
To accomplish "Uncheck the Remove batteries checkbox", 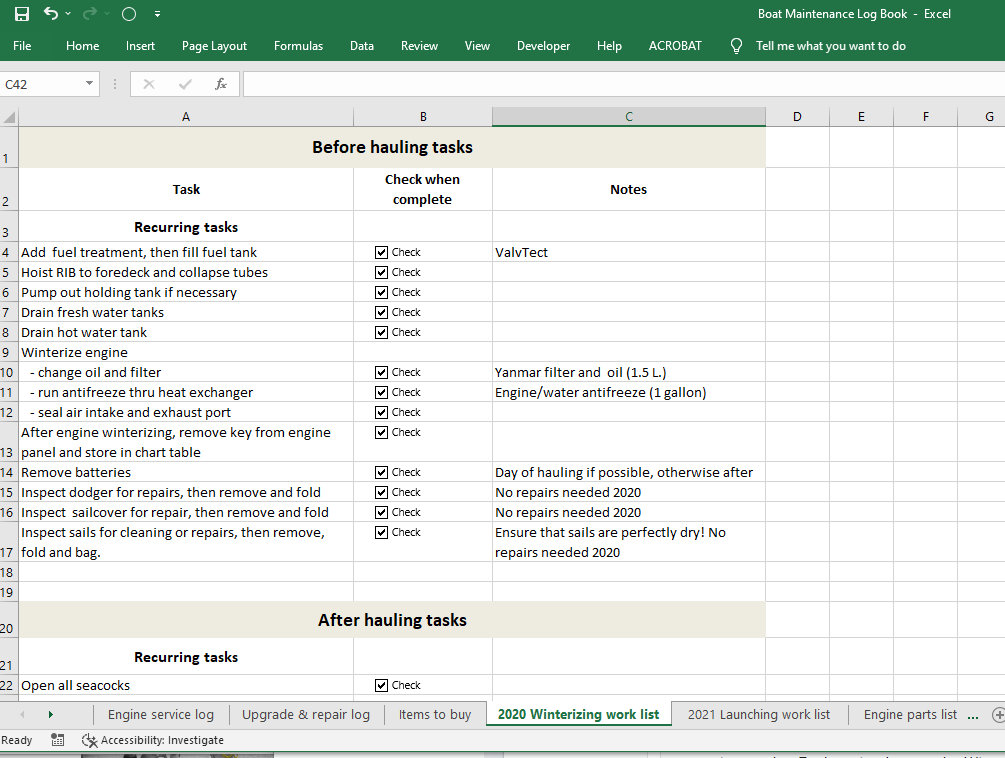I will click(x=381, y=472).
